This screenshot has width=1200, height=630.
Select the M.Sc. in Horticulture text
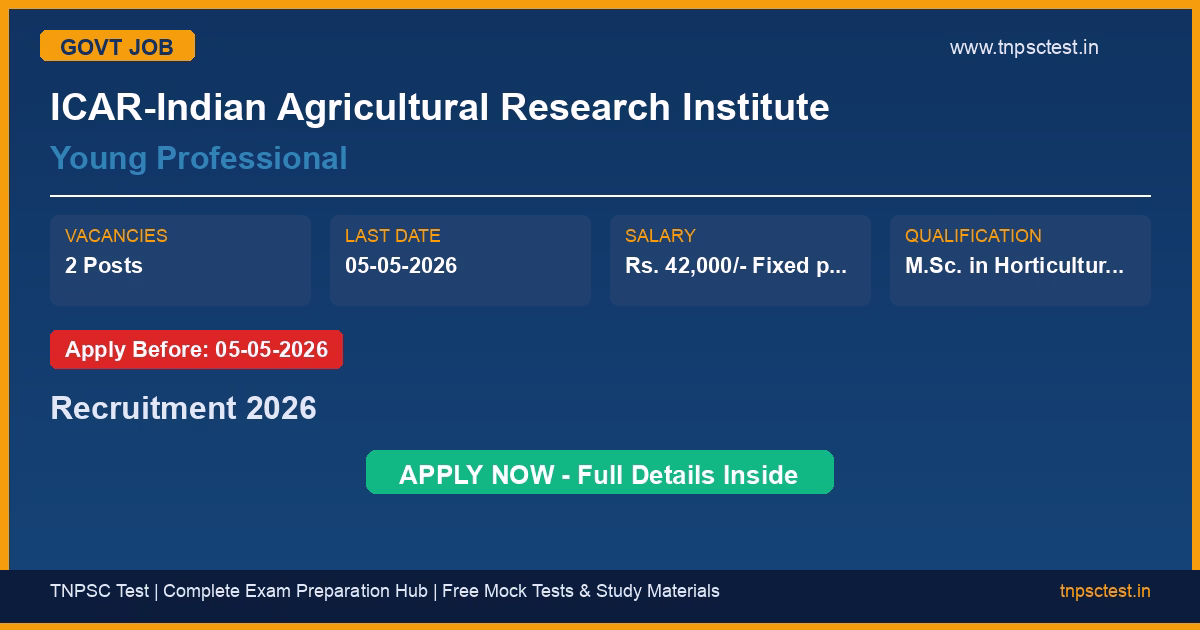pos(1014,266)
